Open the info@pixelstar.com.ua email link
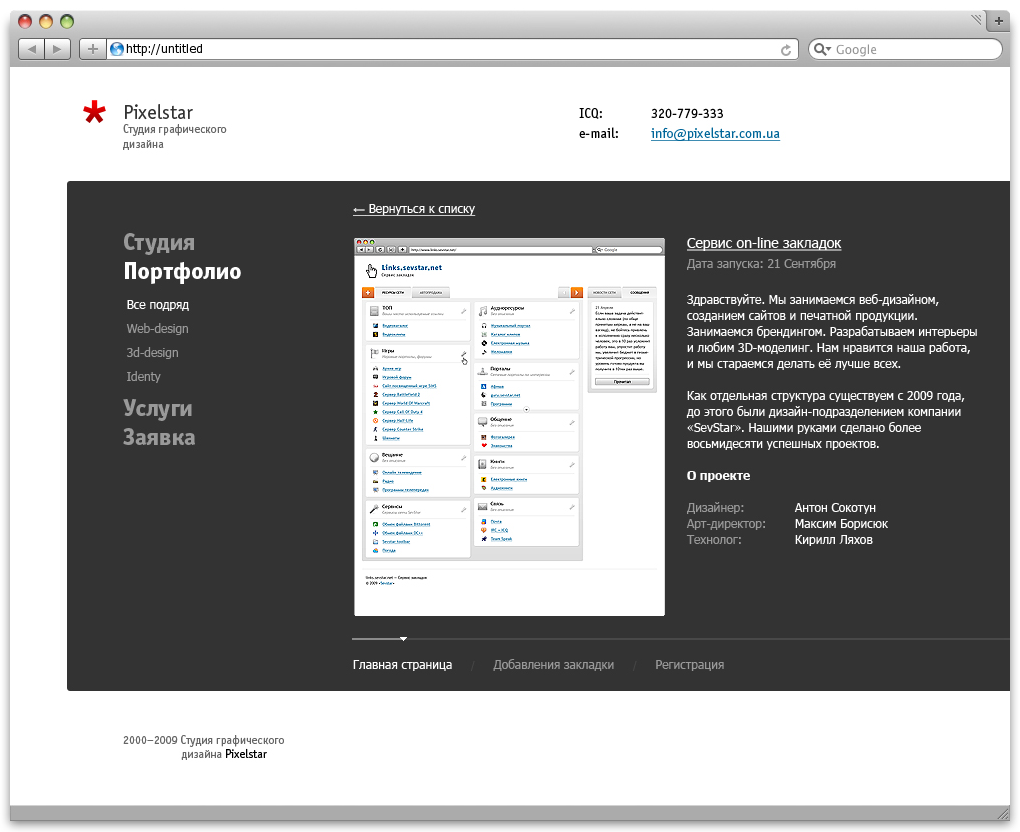1020x832 pixels. (715, 133)
